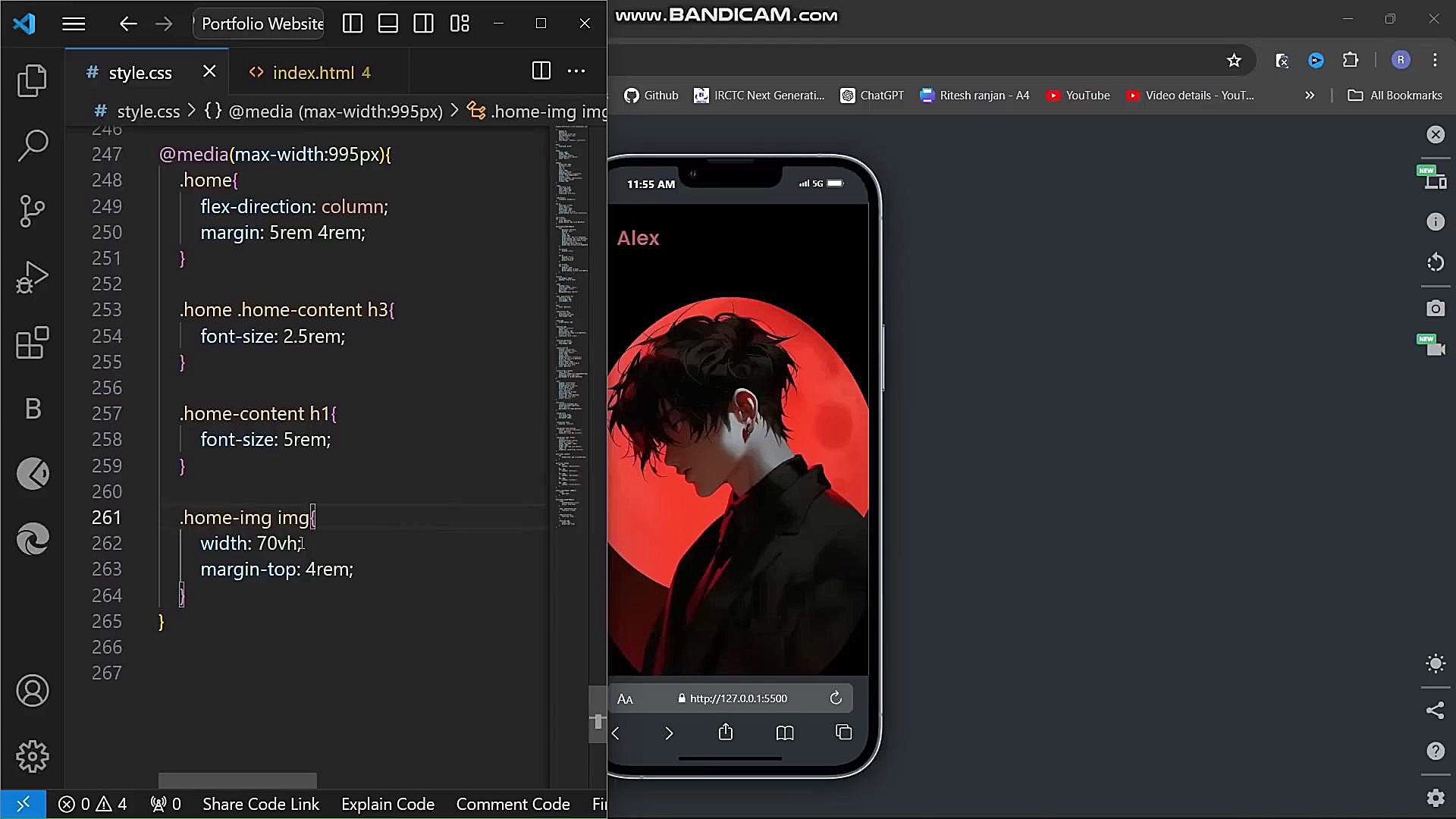Open the Chrome extensions puzzle icon
This screenshot has height=819, width=1456.
click(1351, 60)
